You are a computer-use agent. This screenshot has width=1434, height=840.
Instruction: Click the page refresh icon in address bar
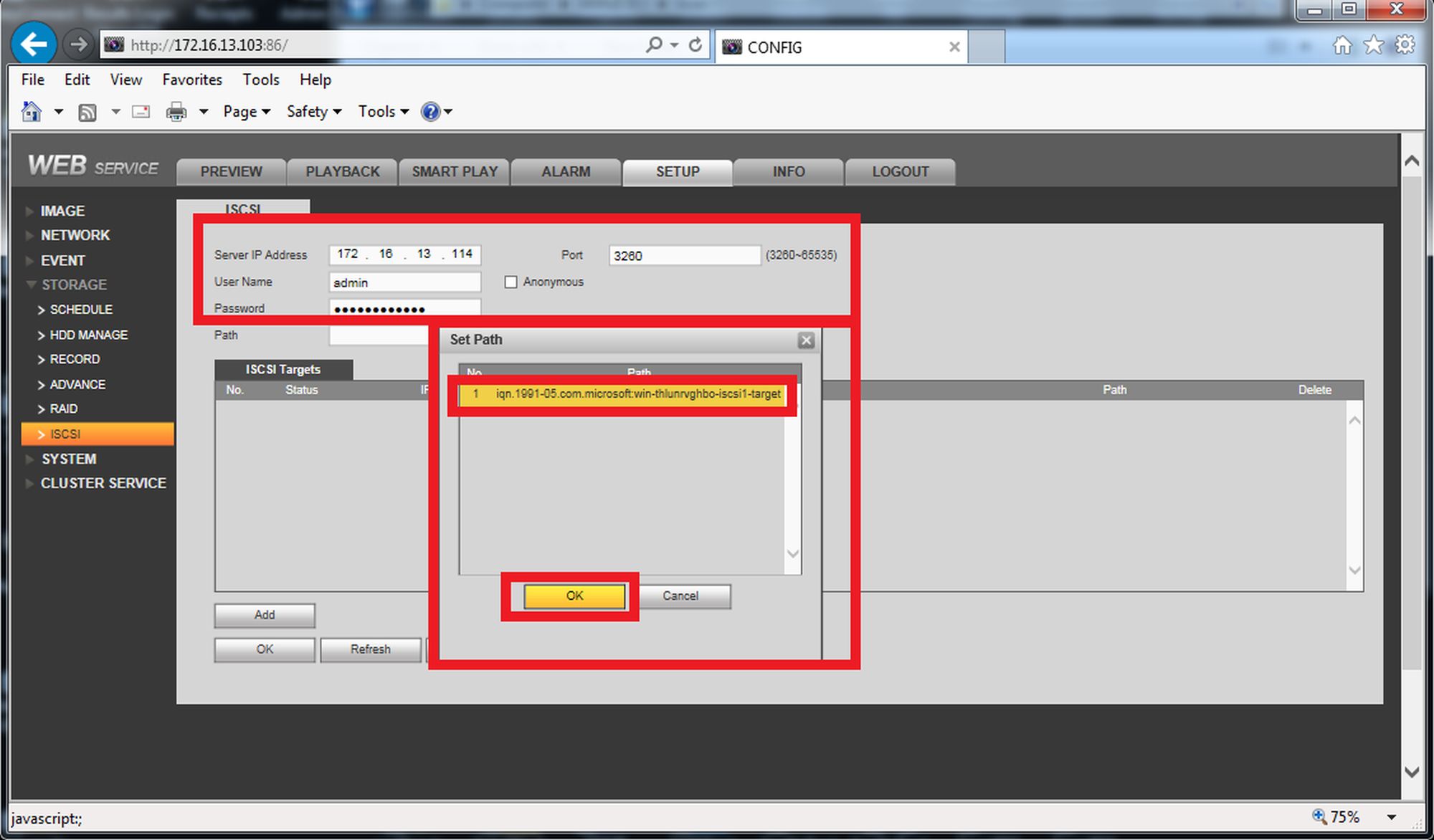click(695, 45)
